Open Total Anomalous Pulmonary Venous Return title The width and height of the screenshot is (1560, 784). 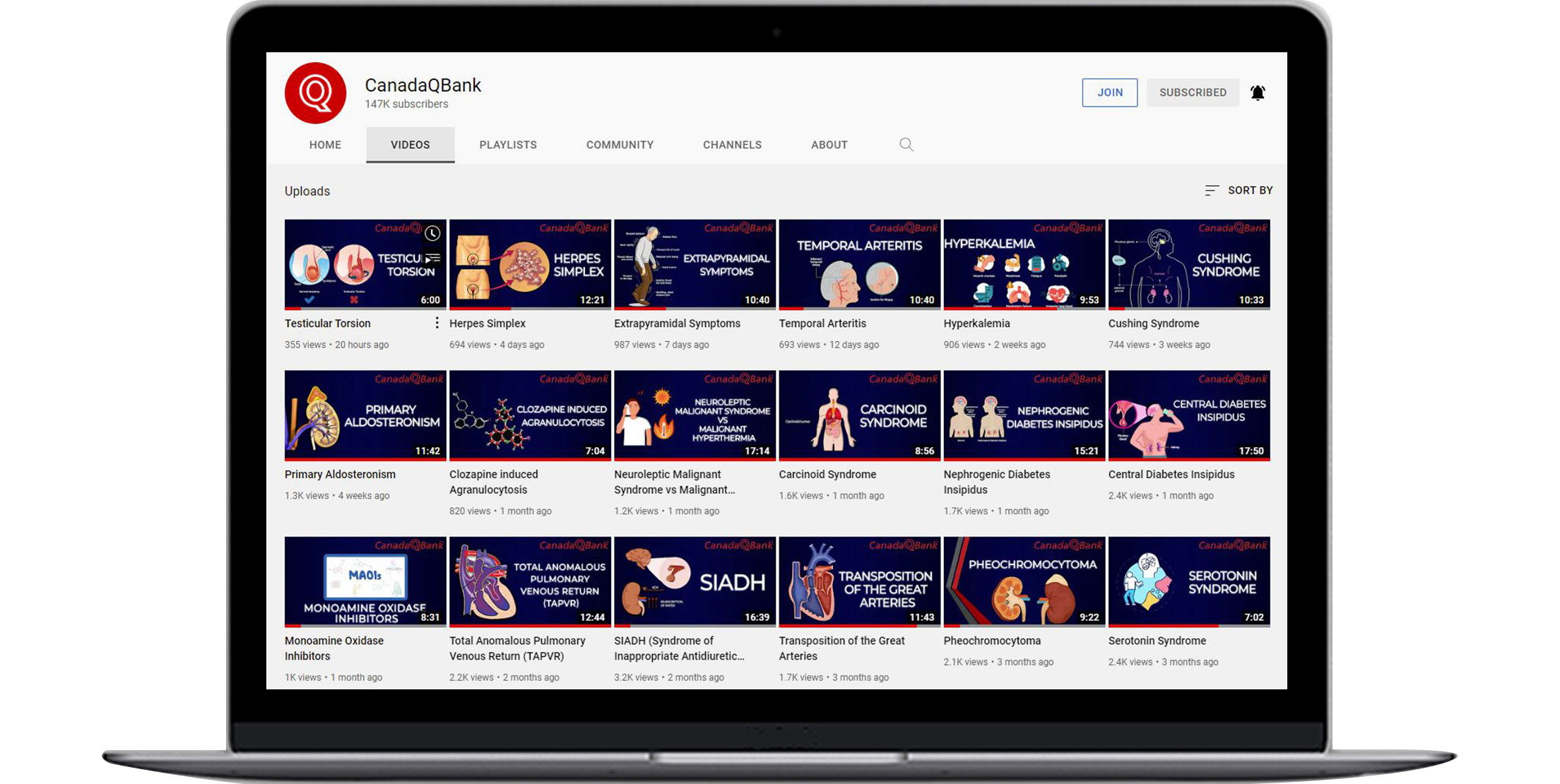click(x=517, y=648)
